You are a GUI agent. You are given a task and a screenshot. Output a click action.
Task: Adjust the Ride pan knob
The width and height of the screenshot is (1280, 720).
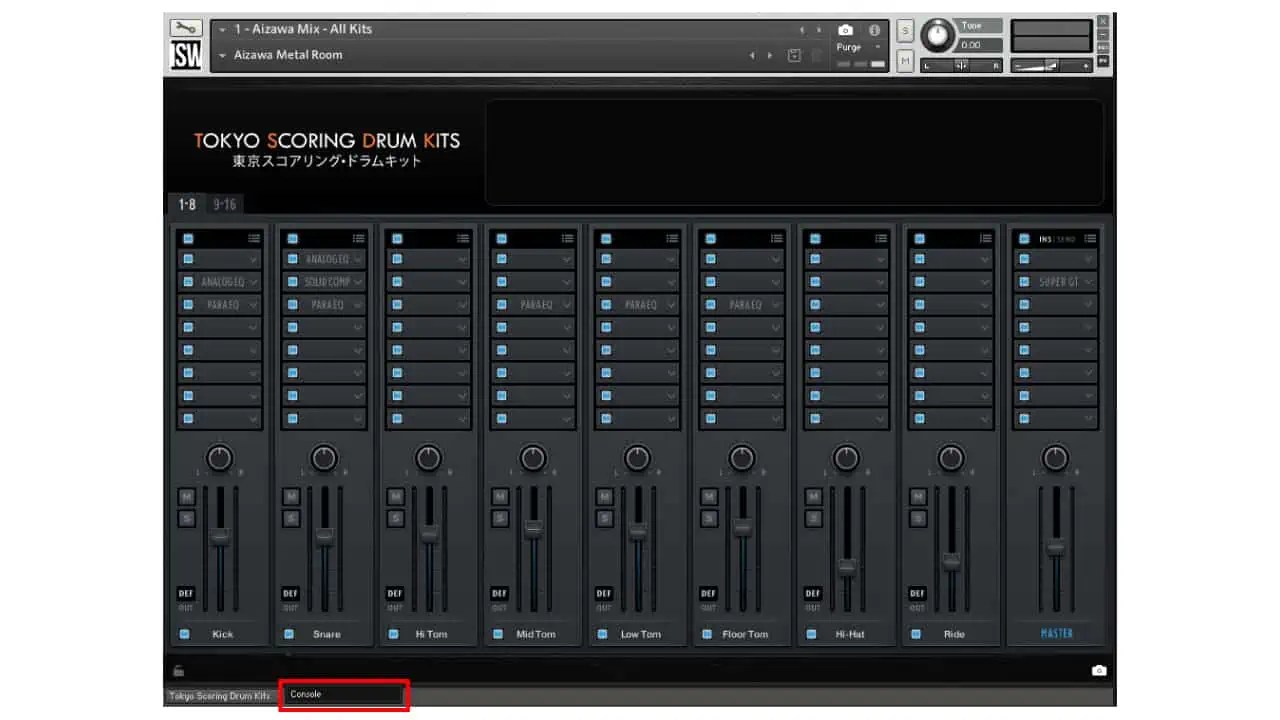(951, 458)
